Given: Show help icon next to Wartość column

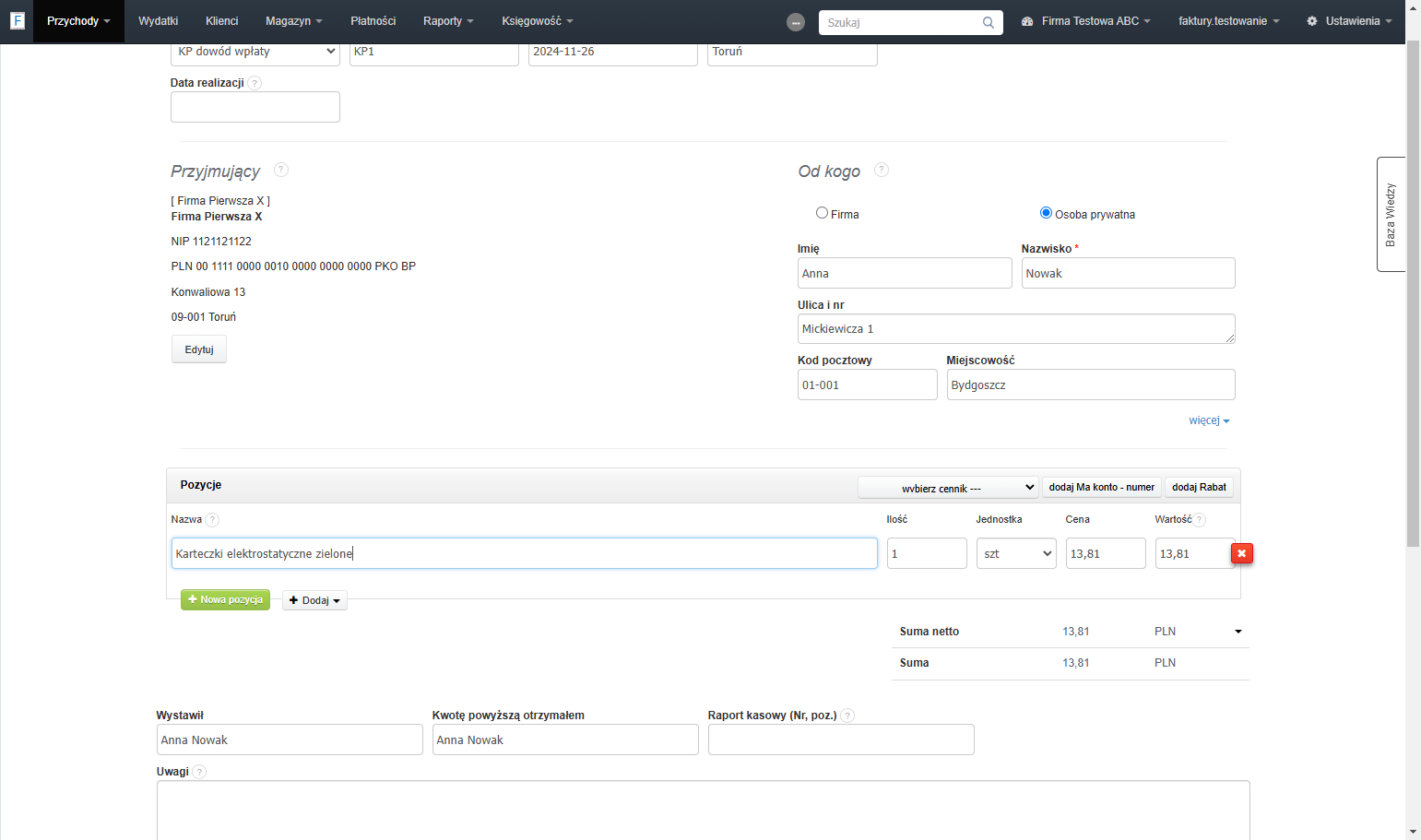Looking at the screenshot, I should point(1200,520).
